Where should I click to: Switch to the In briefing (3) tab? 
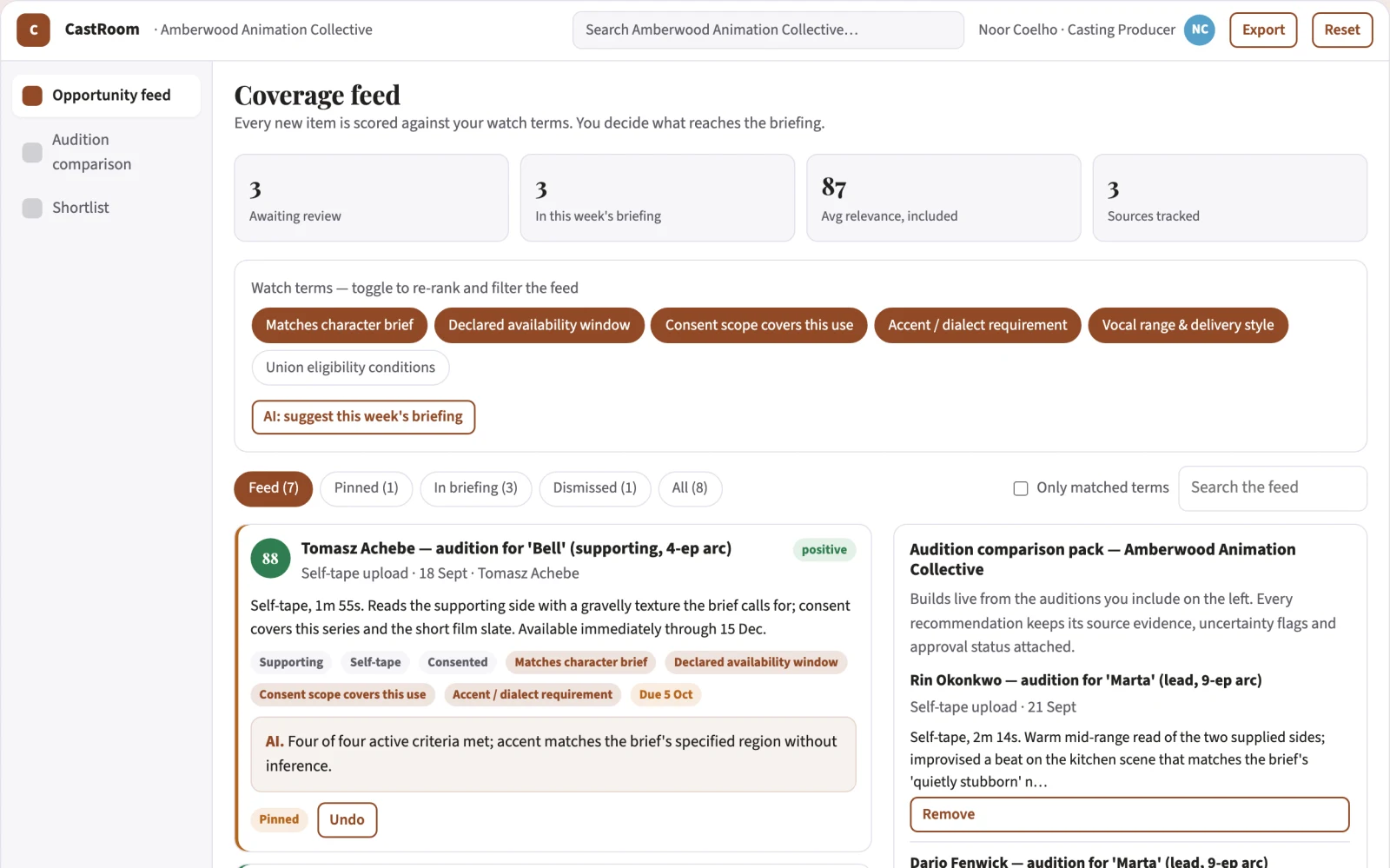click(476, 488)
